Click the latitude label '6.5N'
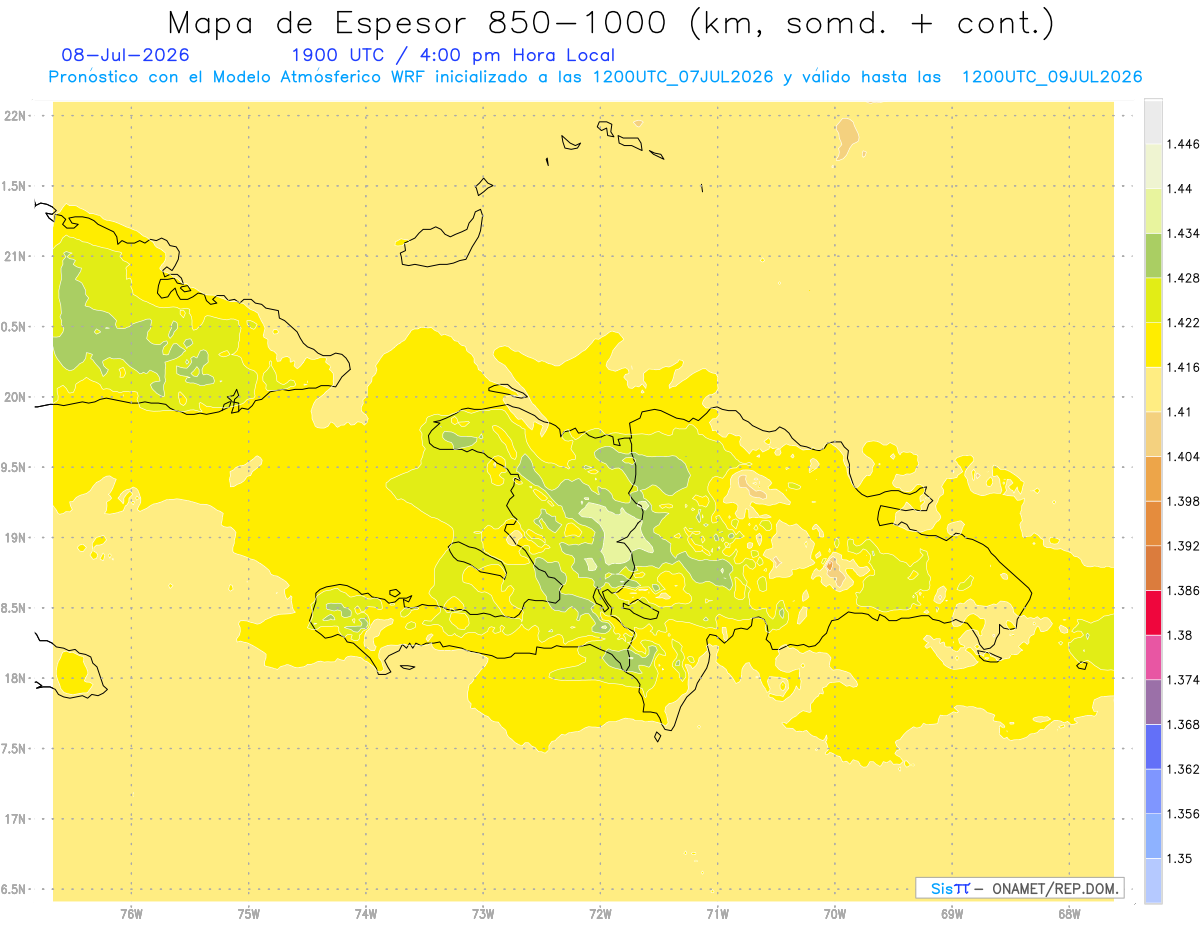This screenshot has width=1200, height=927. (x=14, y=889)
